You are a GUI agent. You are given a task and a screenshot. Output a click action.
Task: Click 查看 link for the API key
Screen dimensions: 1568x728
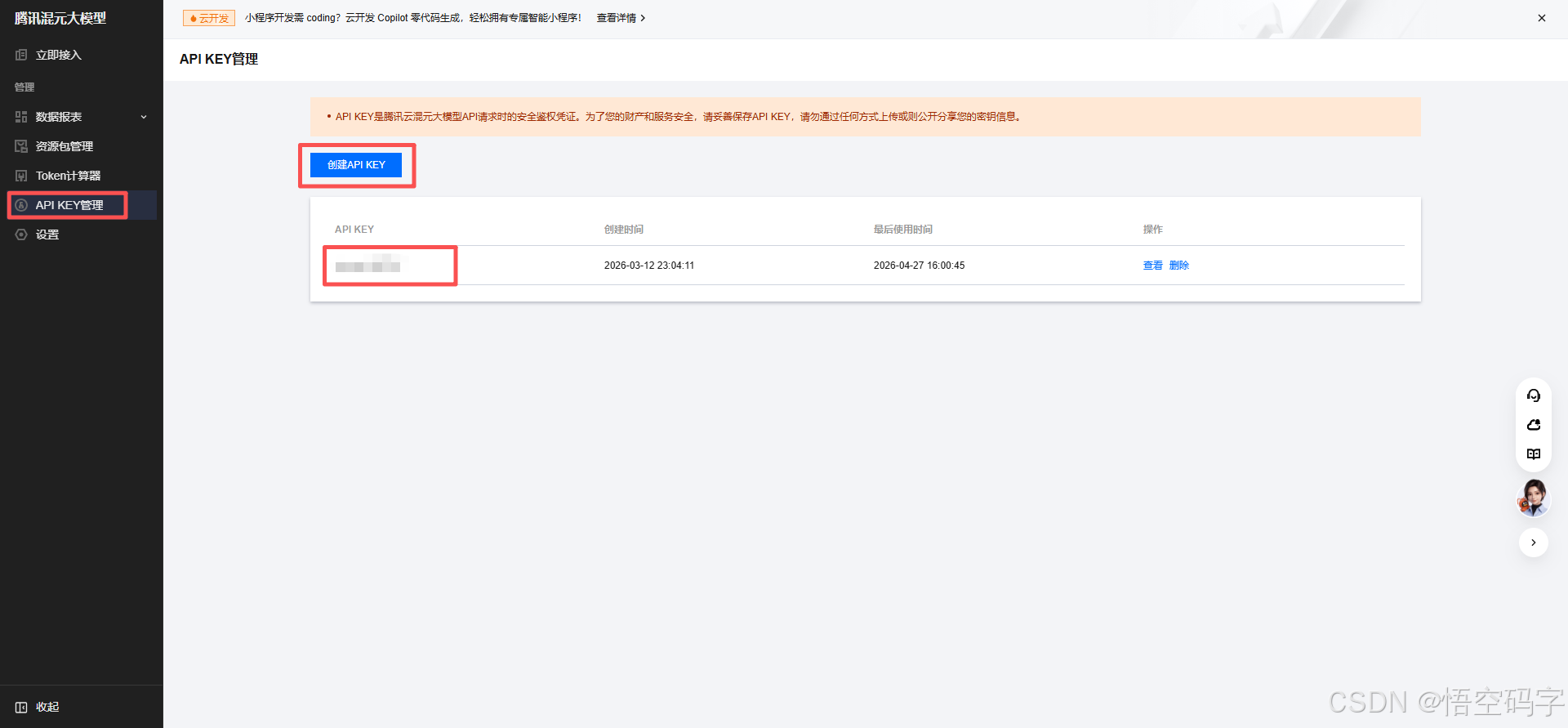(x=1152, y=266)
